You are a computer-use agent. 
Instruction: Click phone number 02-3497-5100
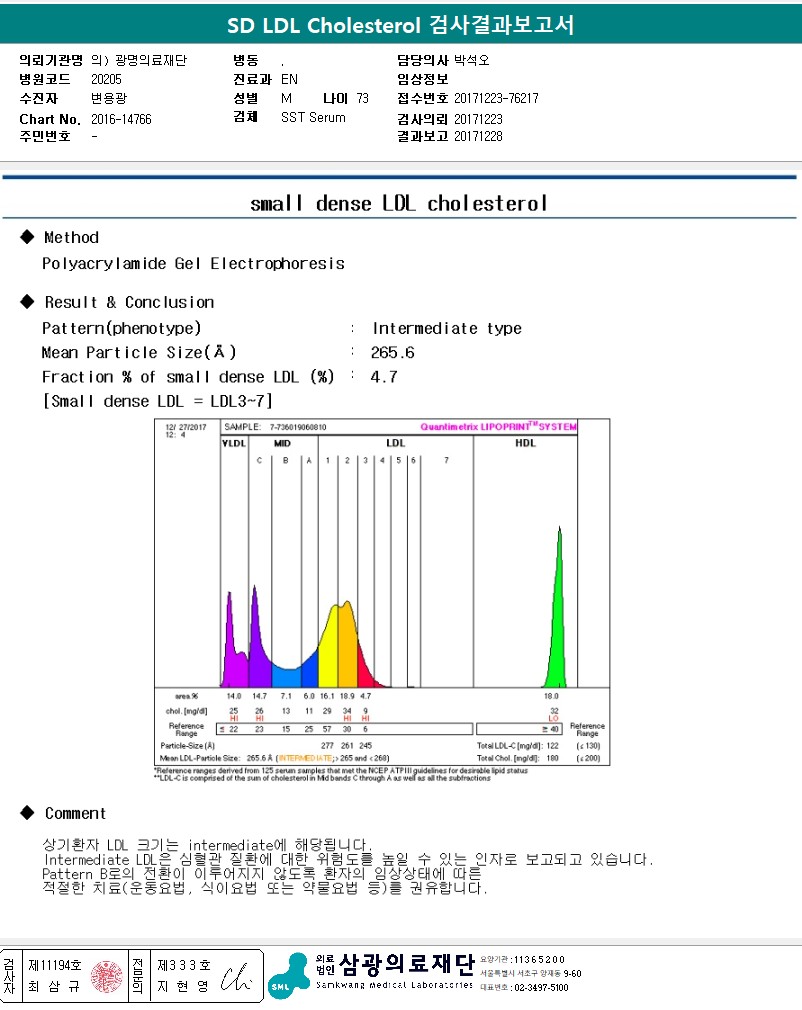541,987
